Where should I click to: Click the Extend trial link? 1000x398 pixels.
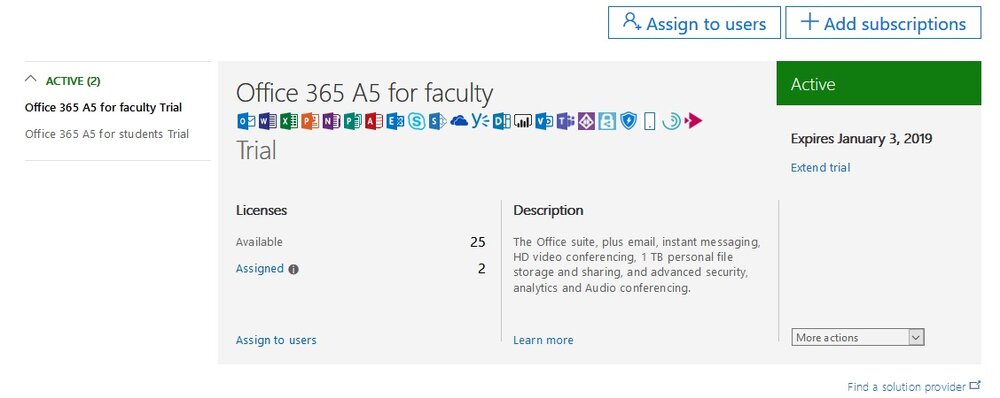820,168
